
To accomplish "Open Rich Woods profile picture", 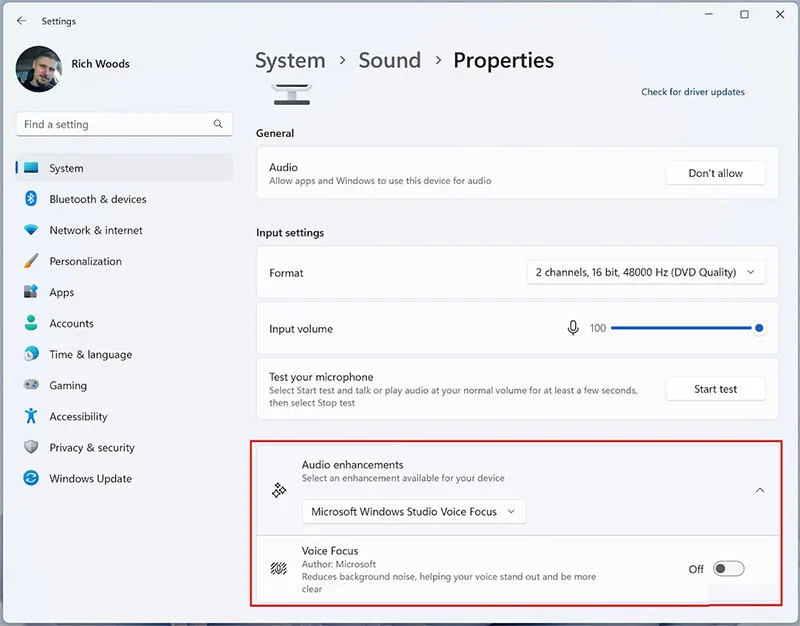I will [39, 69].
